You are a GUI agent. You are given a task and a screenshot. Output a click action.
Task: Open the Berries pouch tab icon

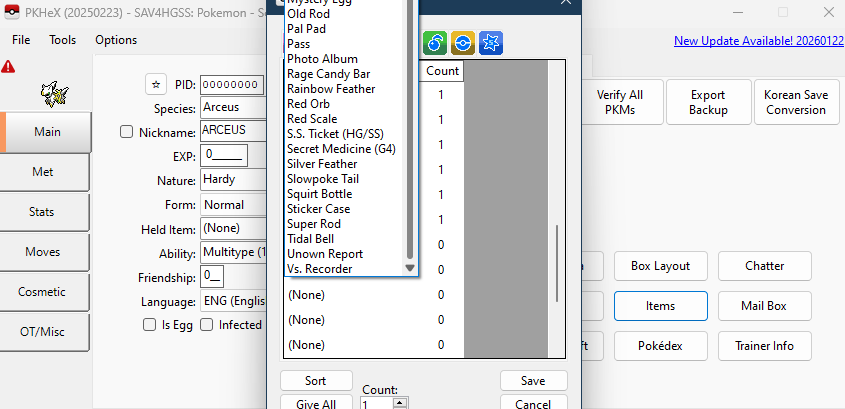(435, 43)
